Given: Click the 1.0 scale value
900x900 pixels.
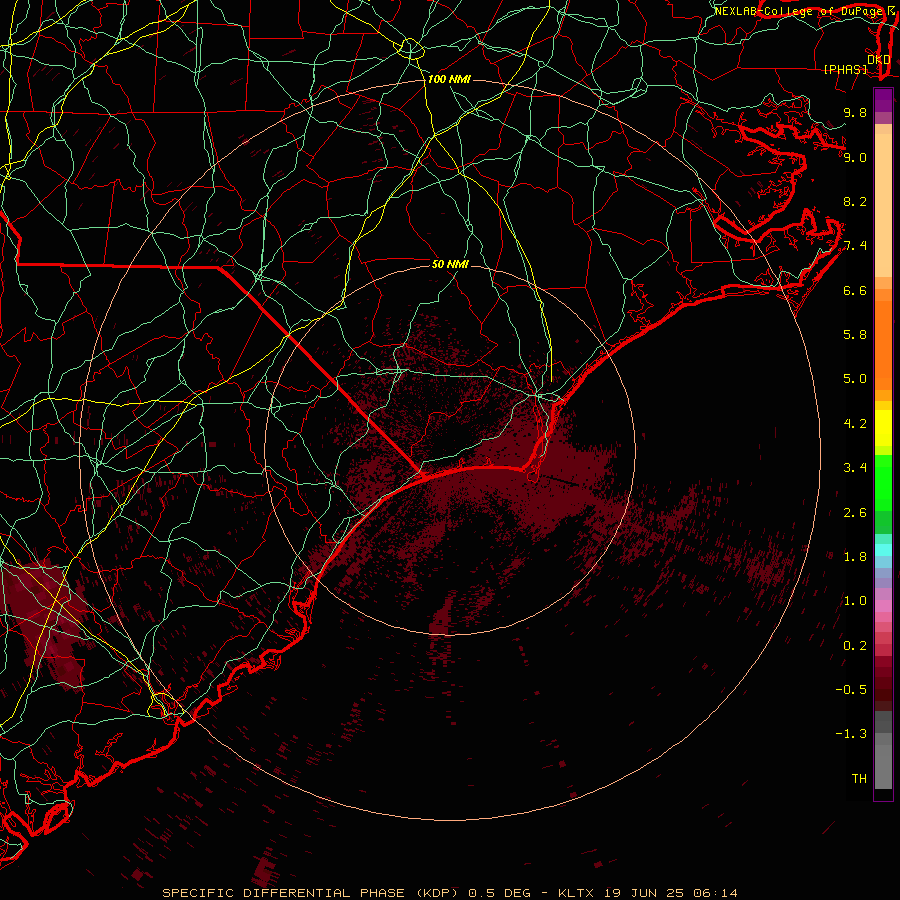Looking at the screenshot, I should [x=855, y=601].
